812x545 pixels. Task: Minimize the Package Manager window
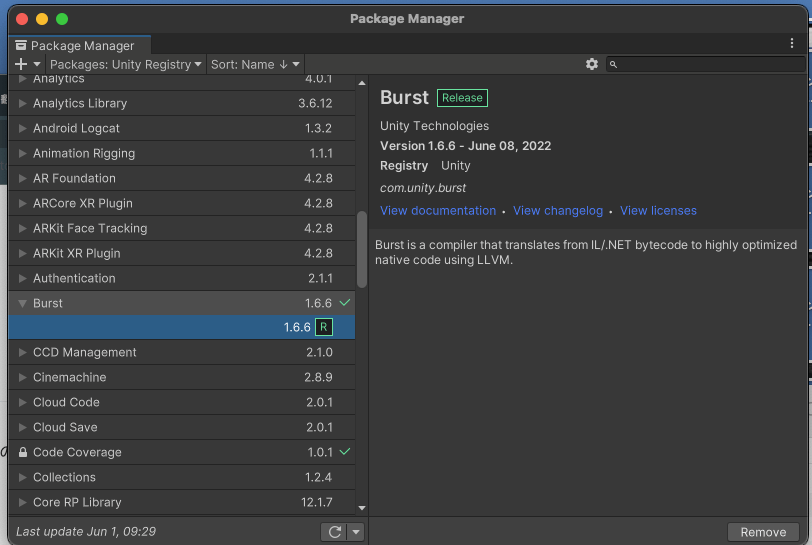pyautogui.click(x=42, y=19)
